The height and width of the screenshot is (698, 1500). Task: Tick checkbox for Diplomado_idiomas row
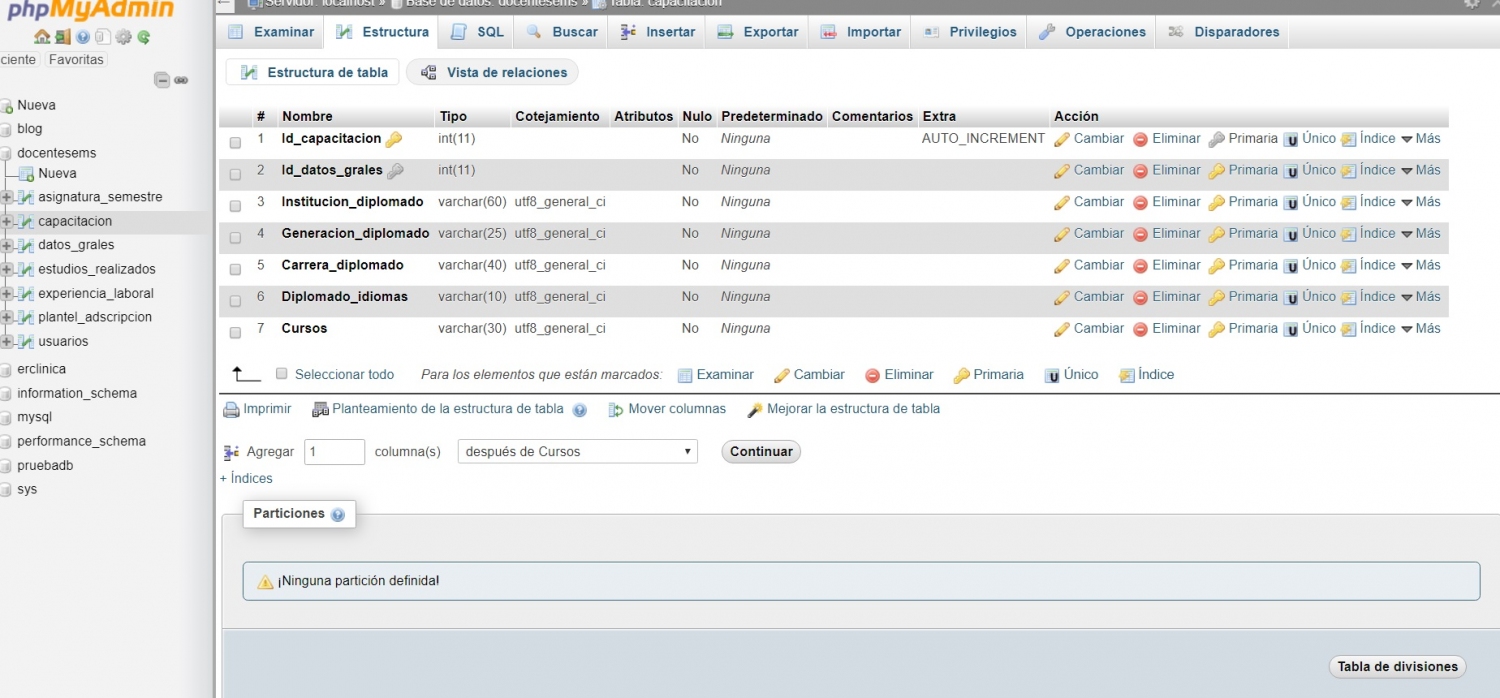click(235, 301)
